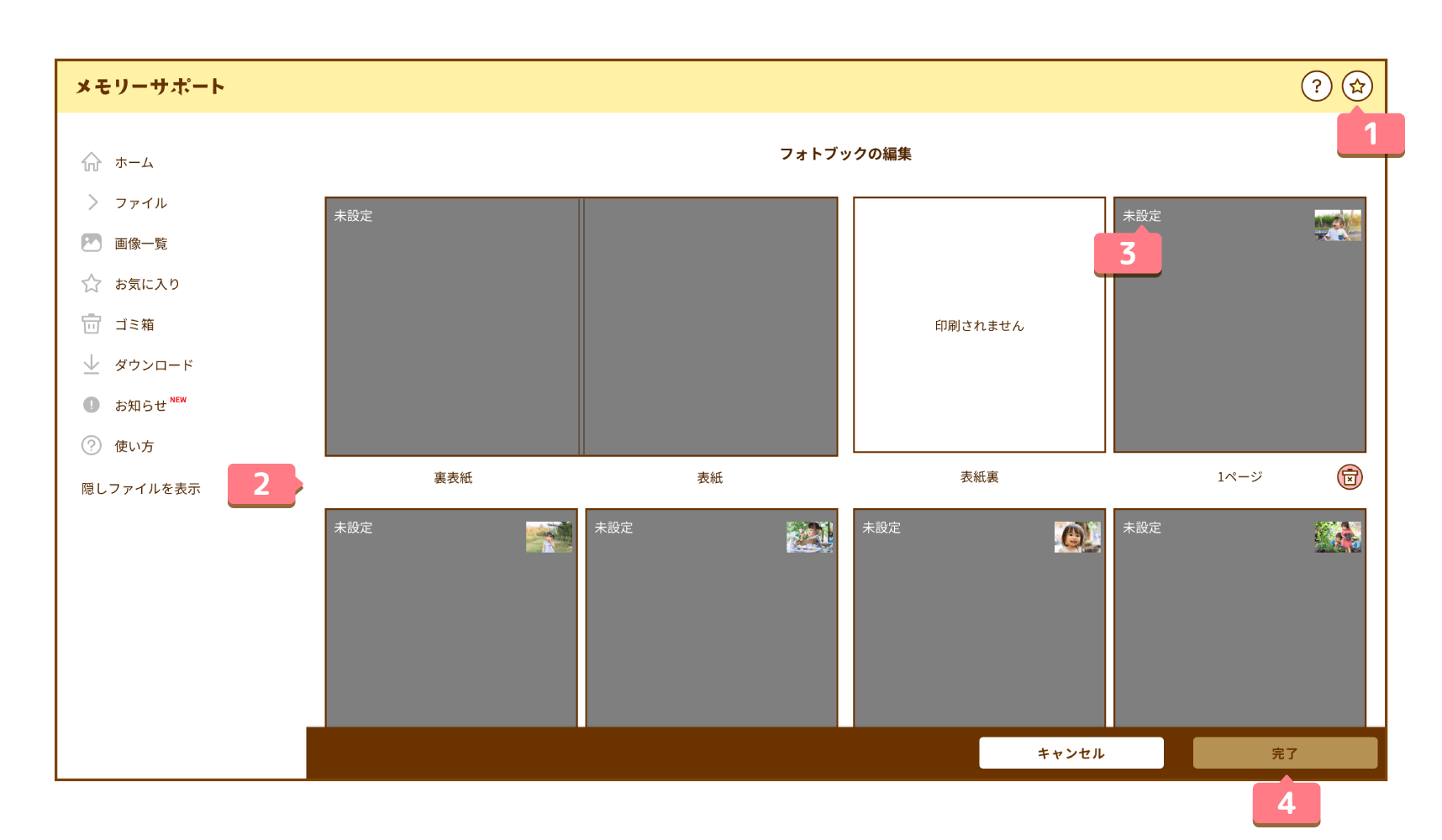The image size is (1442, 840).
Task: Open お知らせ menu entry
Action: 140,406
